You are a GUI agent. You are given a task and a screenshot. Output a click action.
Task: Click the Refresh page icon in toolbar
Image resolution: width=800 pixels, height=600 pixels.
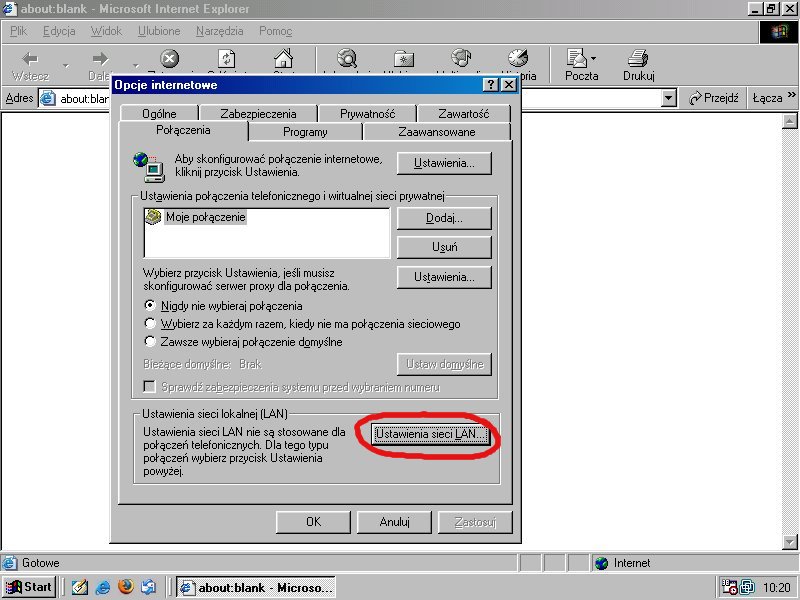pyautogui.click(x=226, y=59)
